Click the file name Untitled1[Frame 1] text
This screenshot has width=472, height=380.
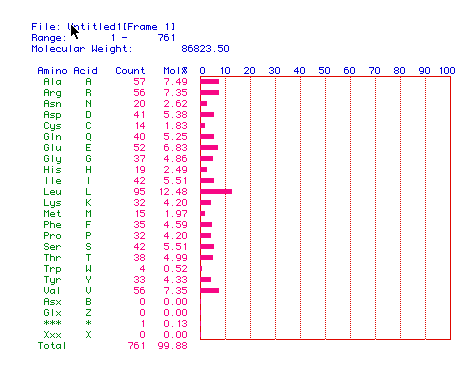[x=121, y=27]
